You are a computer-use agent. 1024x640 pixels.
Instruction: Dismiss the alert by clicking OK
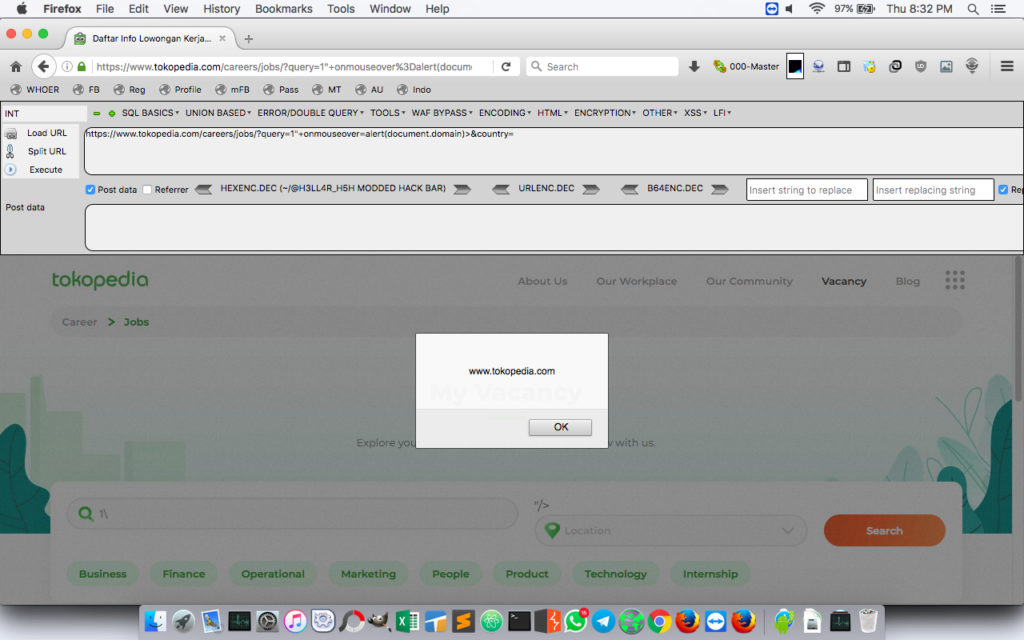click(559, 427)
